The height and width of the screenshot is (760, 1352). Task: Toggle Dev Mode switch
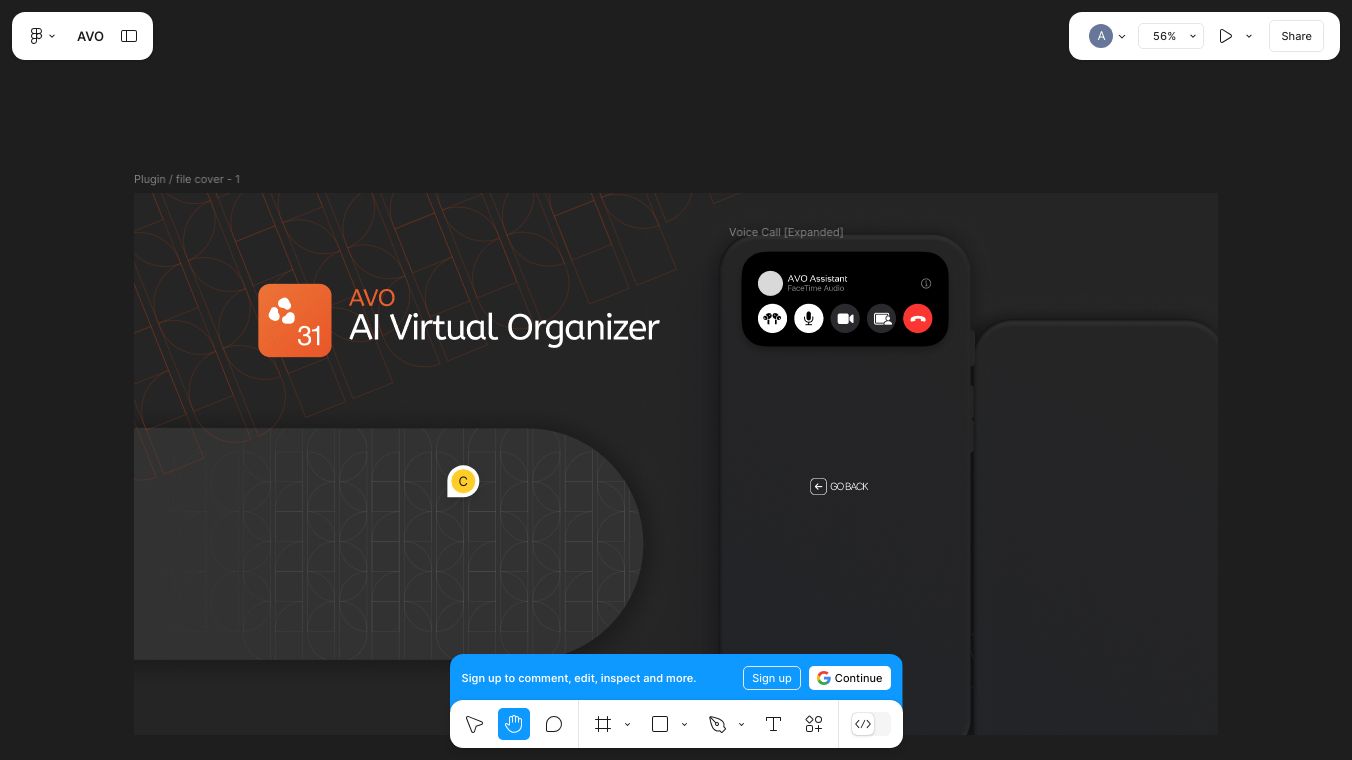pos(870,724)
